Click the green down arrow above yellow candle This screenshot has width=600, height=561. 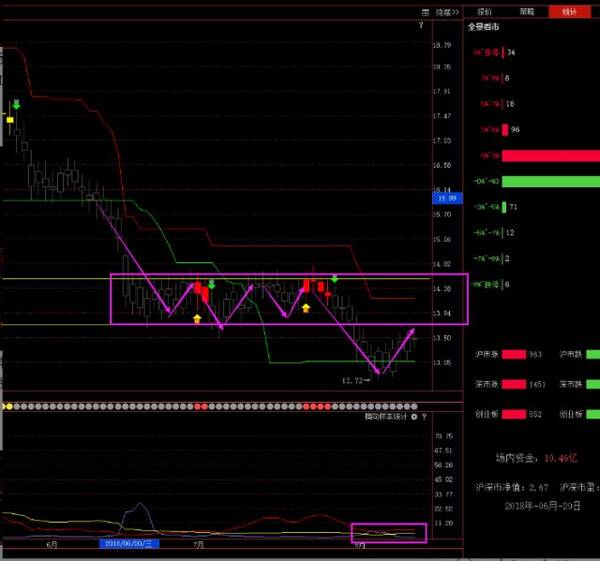[x=16, y=104]
